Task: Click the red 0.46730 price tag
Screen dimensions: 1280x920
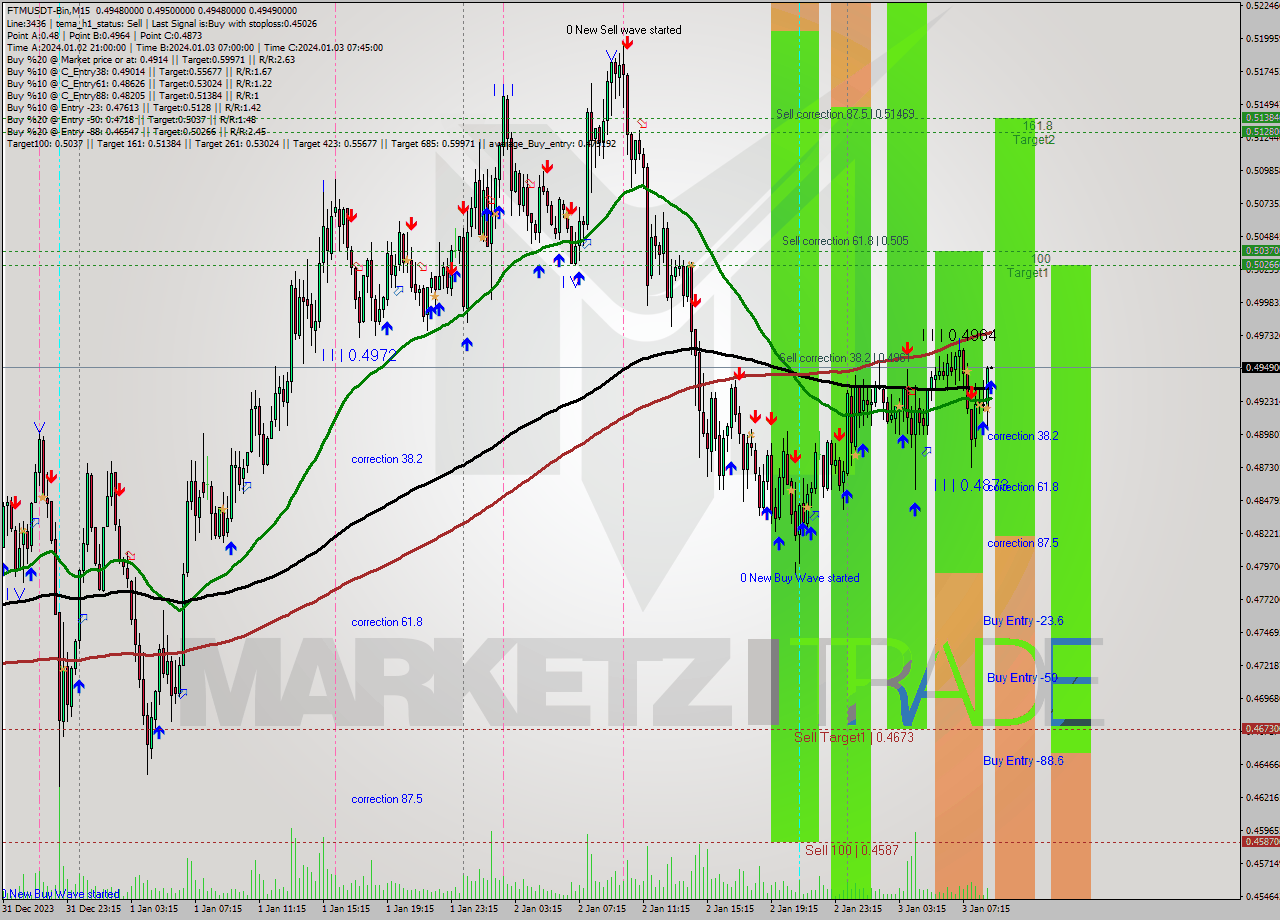Action: (x=1260, y=729)
